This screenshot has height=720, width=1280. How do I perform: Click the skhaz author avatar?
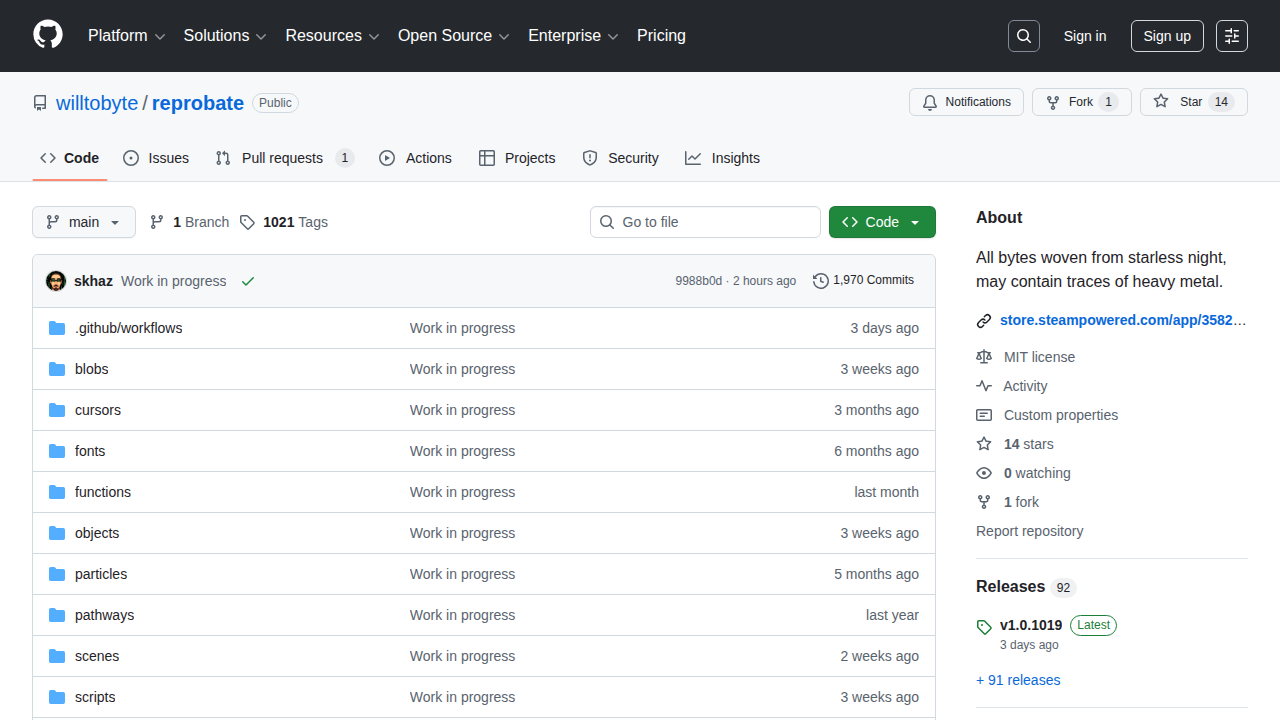point(56,281)
